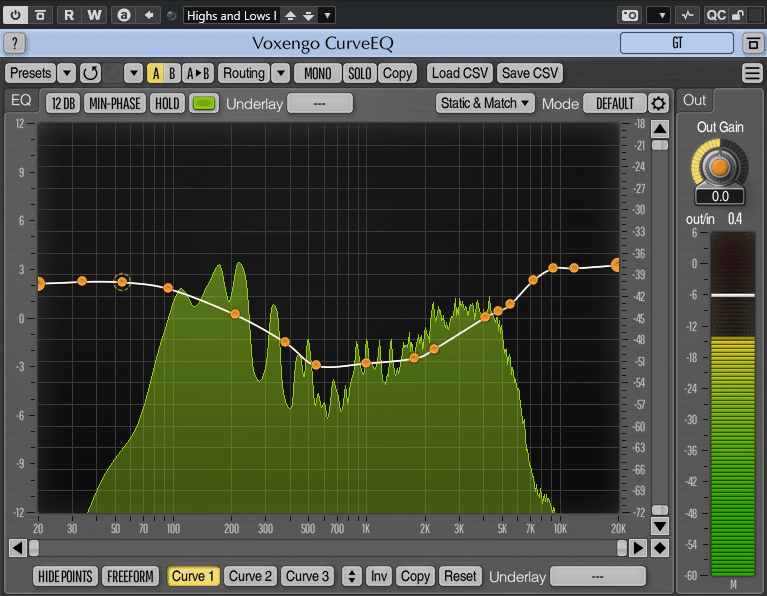Click the window mode icon beside GT
Viewport: 767px width, 596px height.
click(x=753, y=44)
